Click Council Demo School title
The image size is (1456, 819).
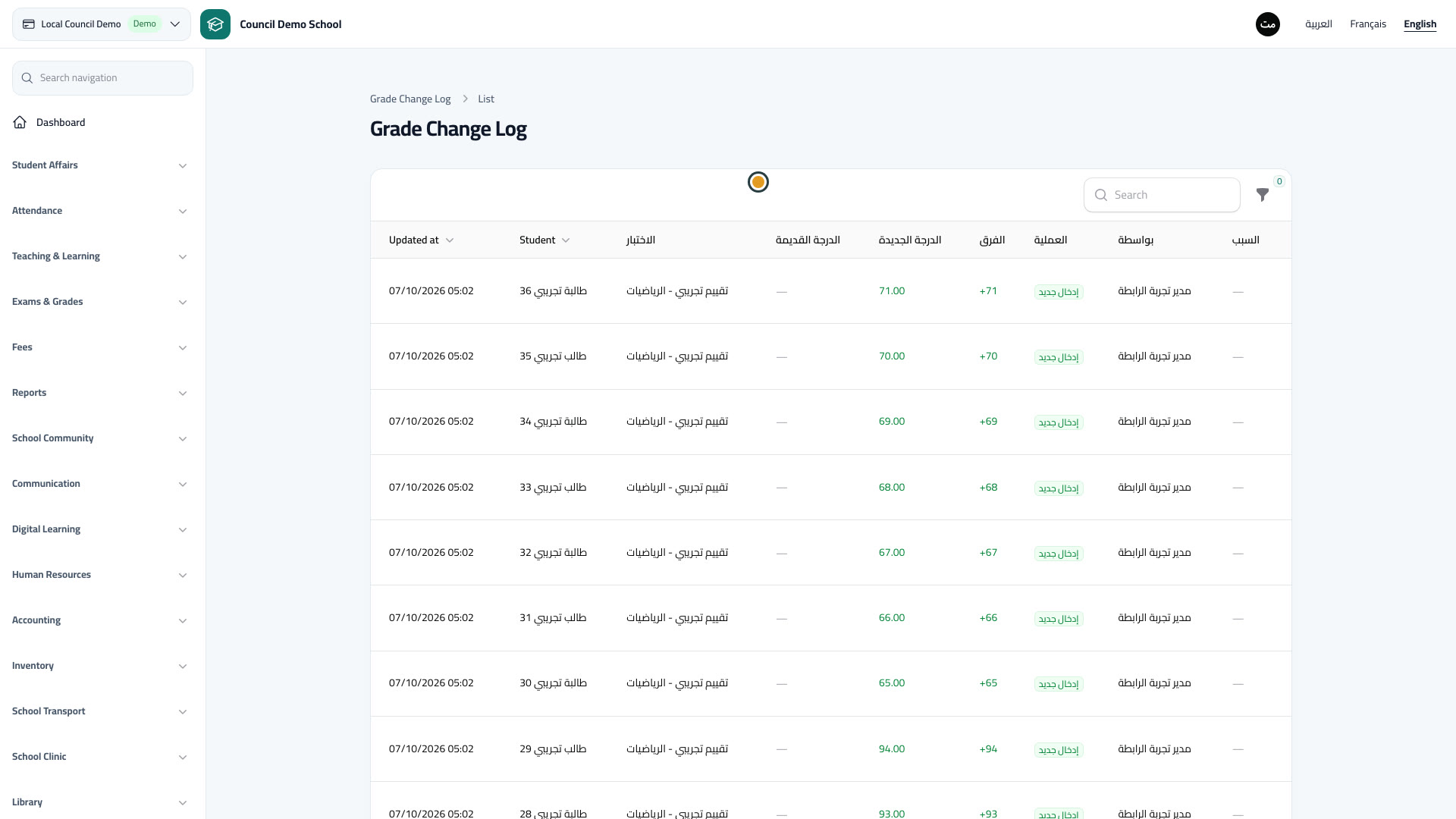click(290, 24)
